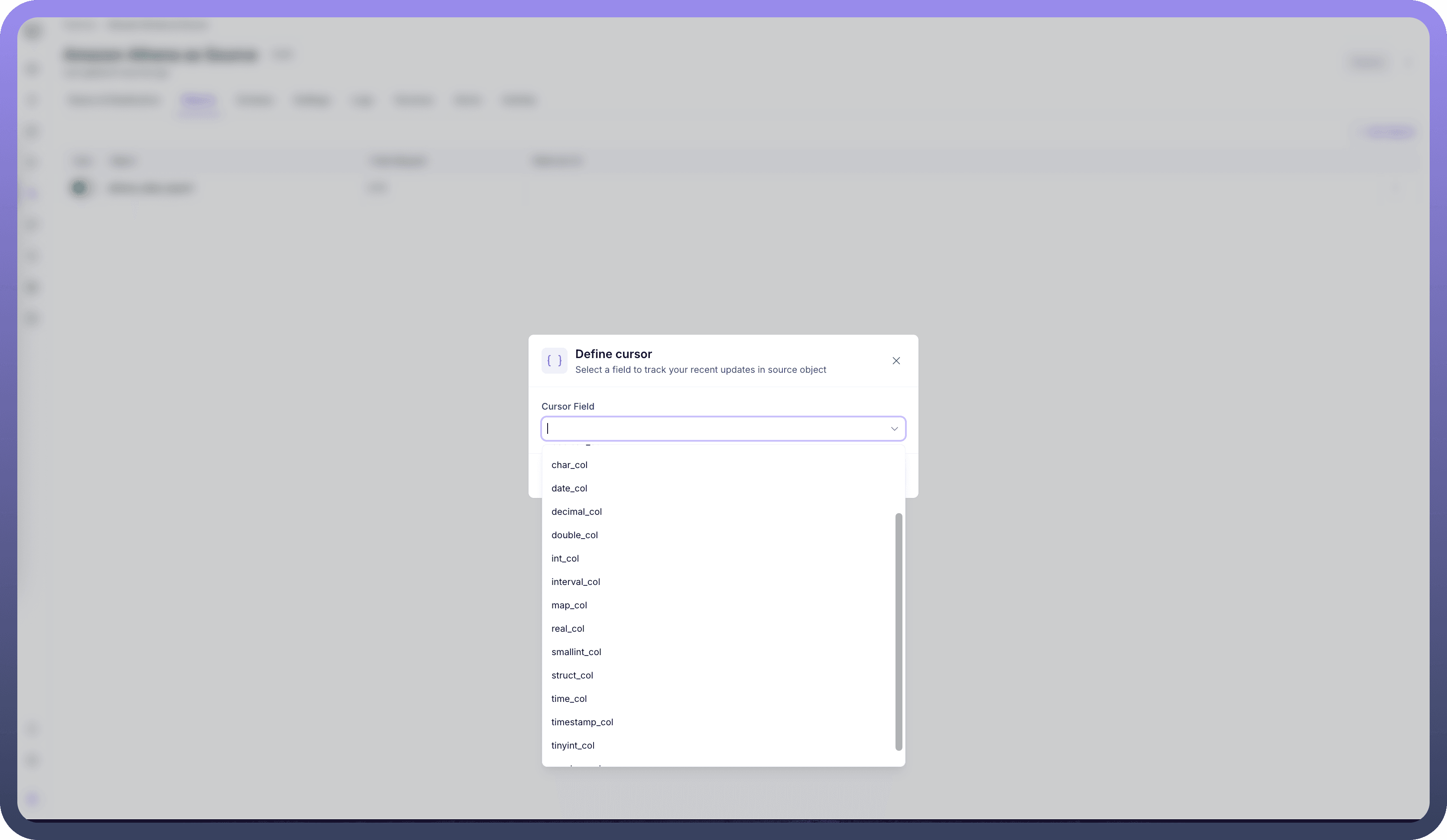Select interval_col option
Screen dimensions: 1447x840
point(575,582)
